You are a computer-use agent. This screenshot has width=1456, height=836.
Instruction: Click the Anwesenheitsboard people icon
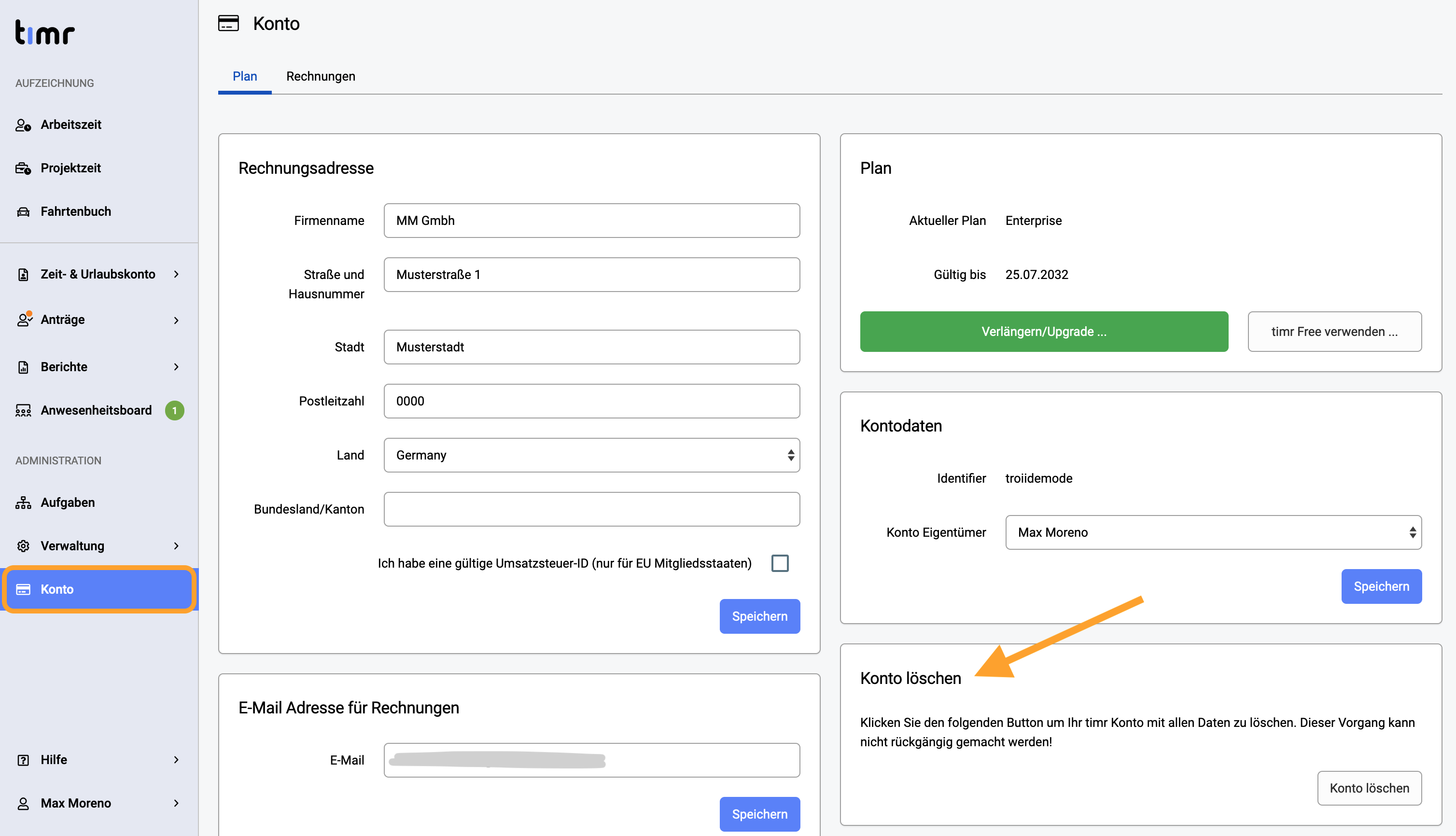23,411
